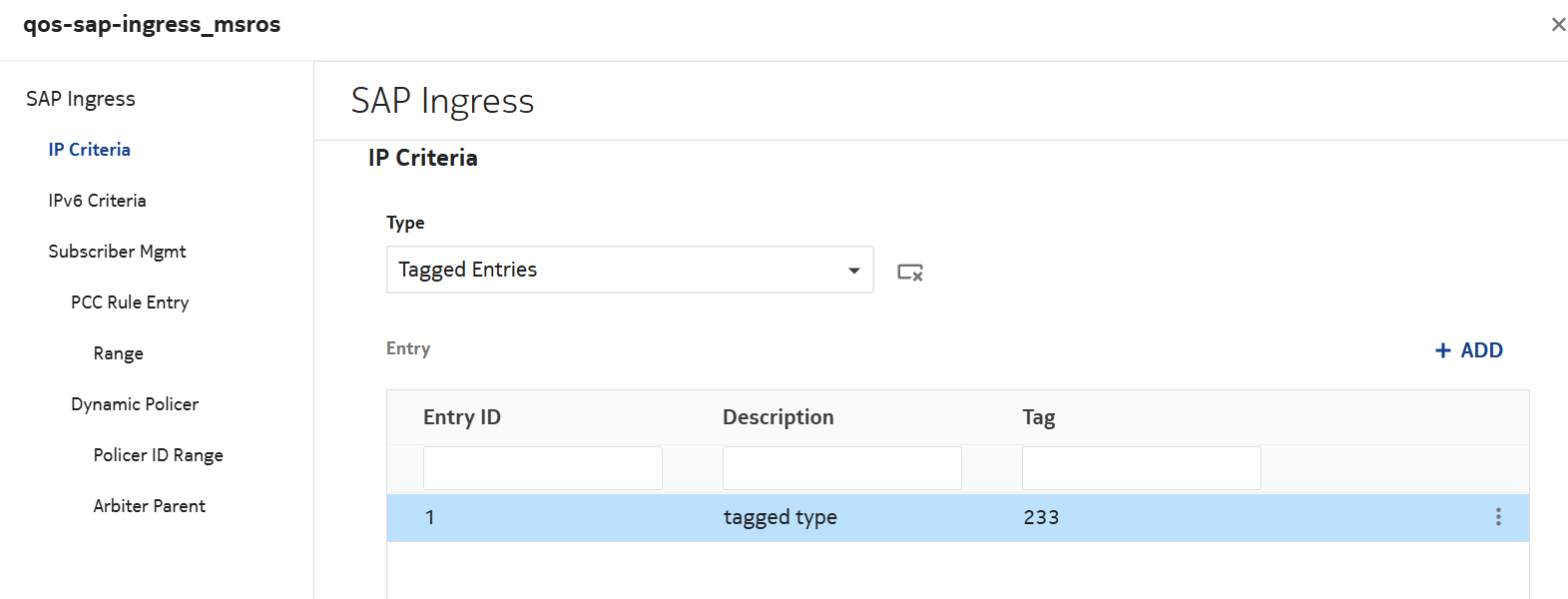1568x599 pixels.
Task: Jump to Dynamic Policer section
Action: pos(135,404)
